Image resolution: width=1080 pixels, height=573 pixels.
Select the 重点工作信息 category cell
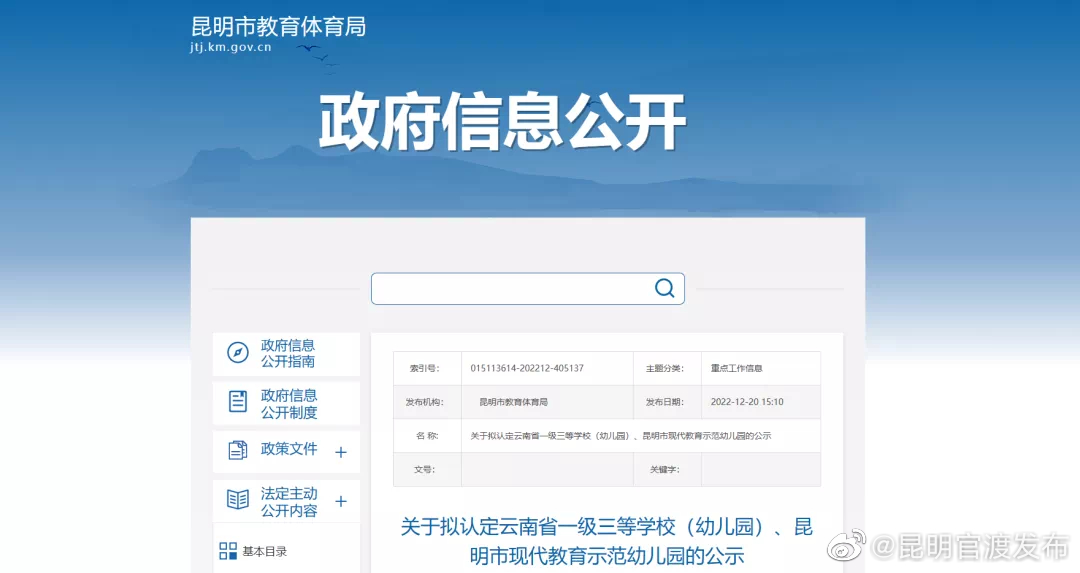(x=736, y=368)
